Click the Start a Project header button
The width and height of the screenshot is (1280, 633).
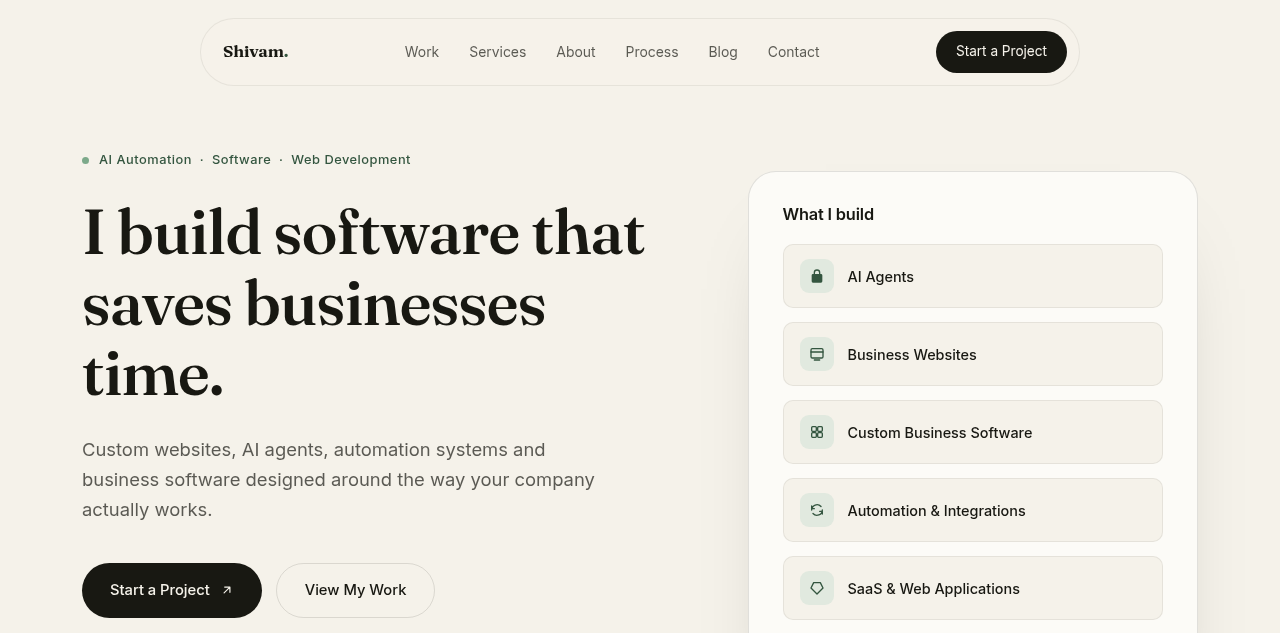tap(1001, 52)
